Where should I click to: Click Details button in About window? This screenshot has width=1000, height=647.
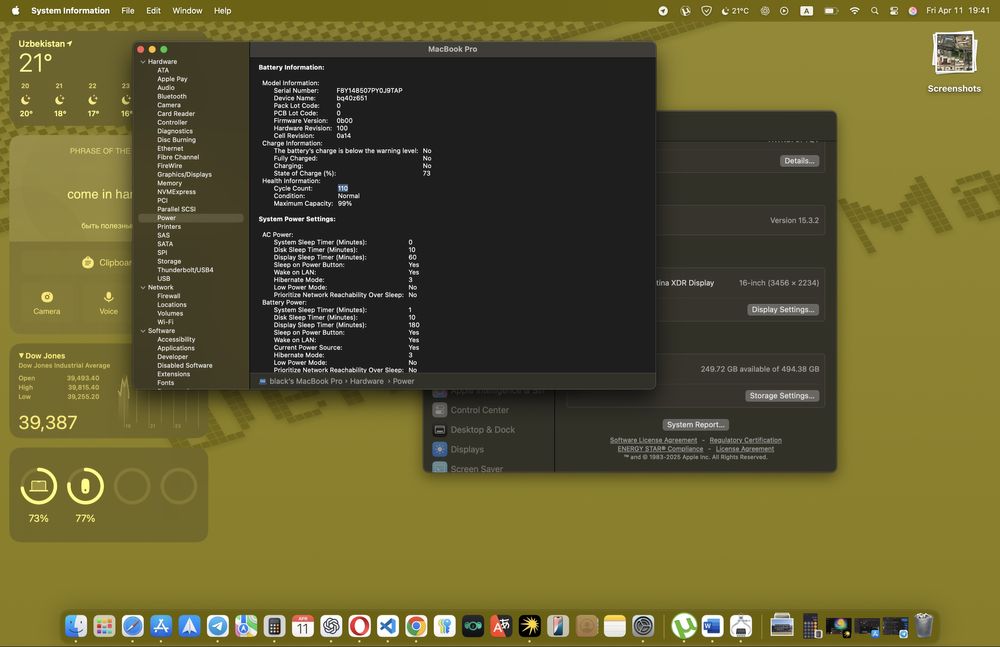(799, 161)
